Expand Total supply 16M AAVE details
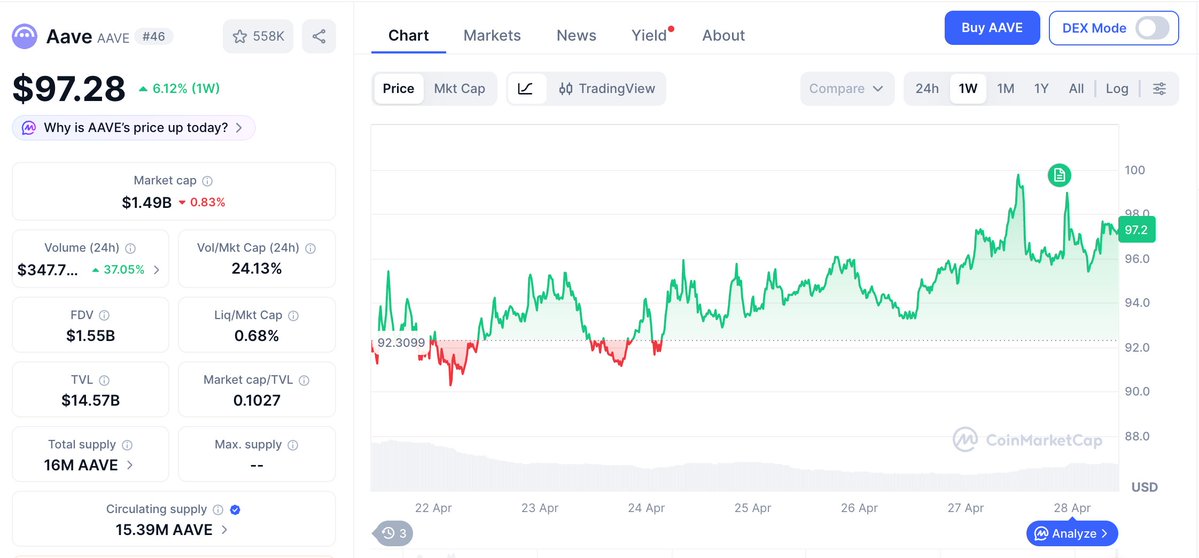This screenshot has height=558, width=1199. point(129,465)
